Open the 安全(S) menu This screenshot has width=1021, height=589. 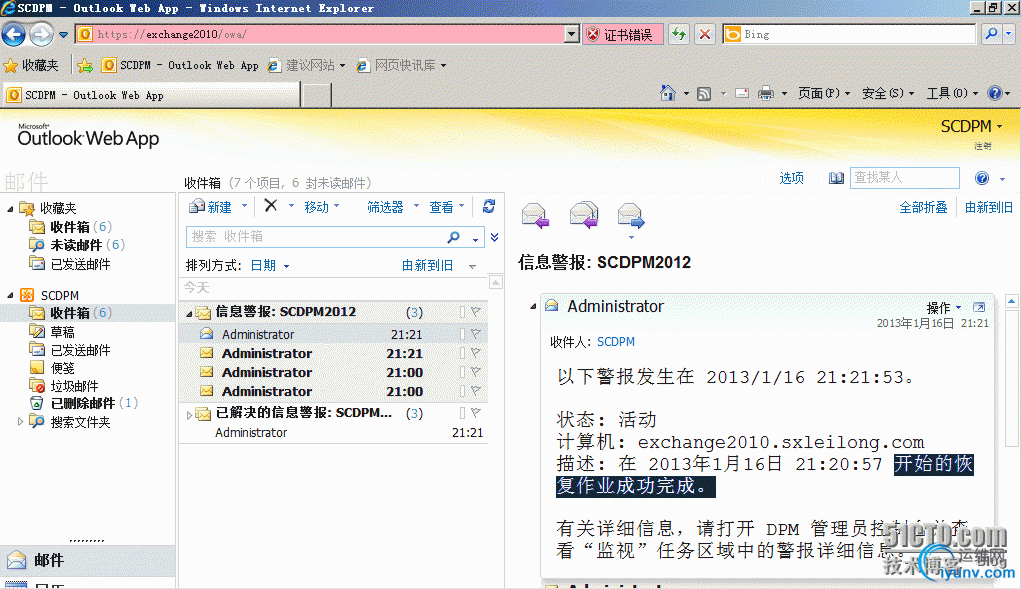[x=888, y=94]
